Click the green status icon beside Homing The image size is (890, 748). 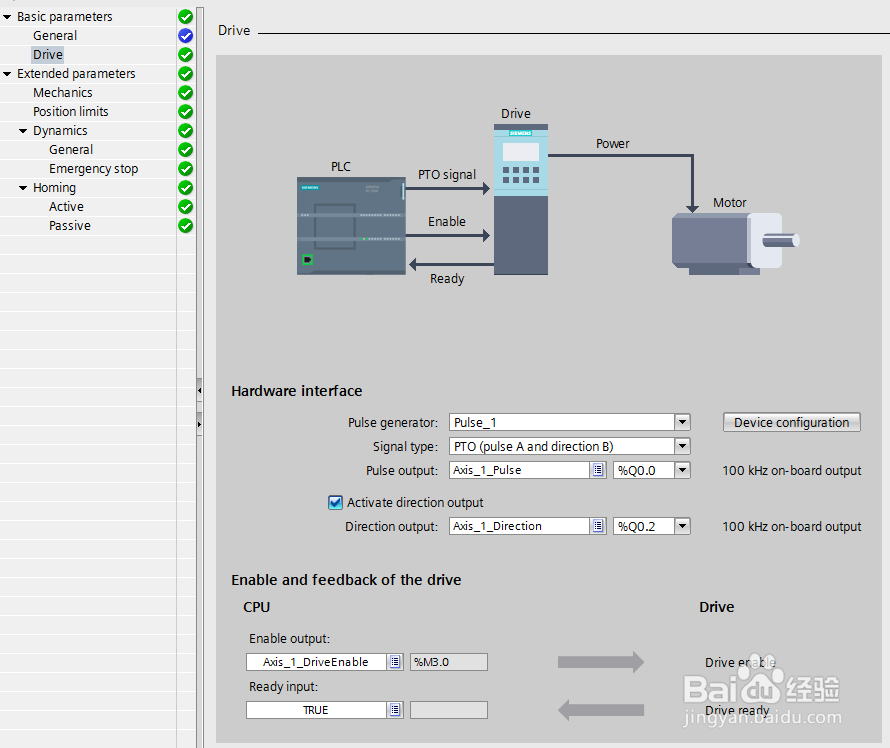186,187
